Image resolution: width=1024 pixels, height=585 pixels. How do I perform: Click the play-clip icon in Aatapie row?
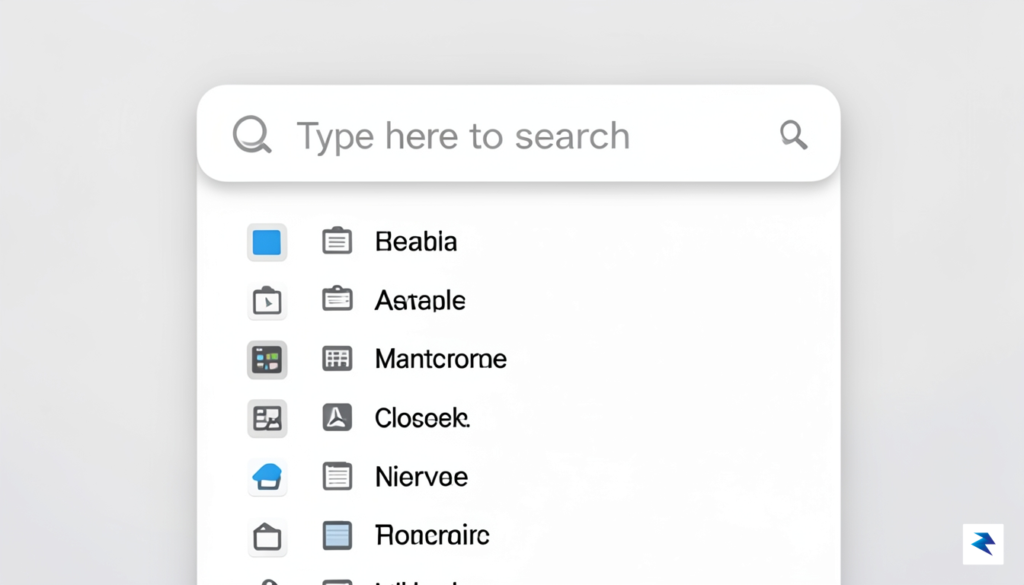click(x=267, y=302)
